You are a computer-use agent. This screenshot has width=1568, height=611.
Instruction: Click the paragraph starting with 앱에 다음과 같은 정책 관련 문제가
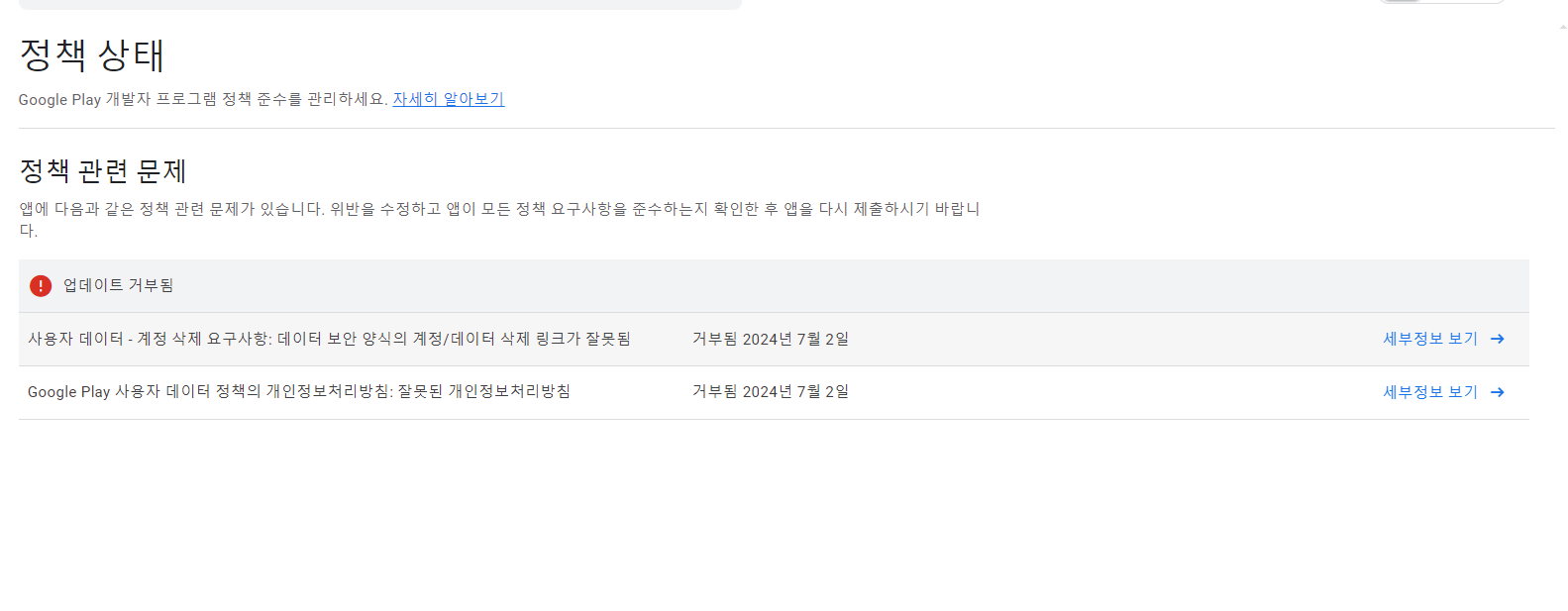tap(499, 219)
